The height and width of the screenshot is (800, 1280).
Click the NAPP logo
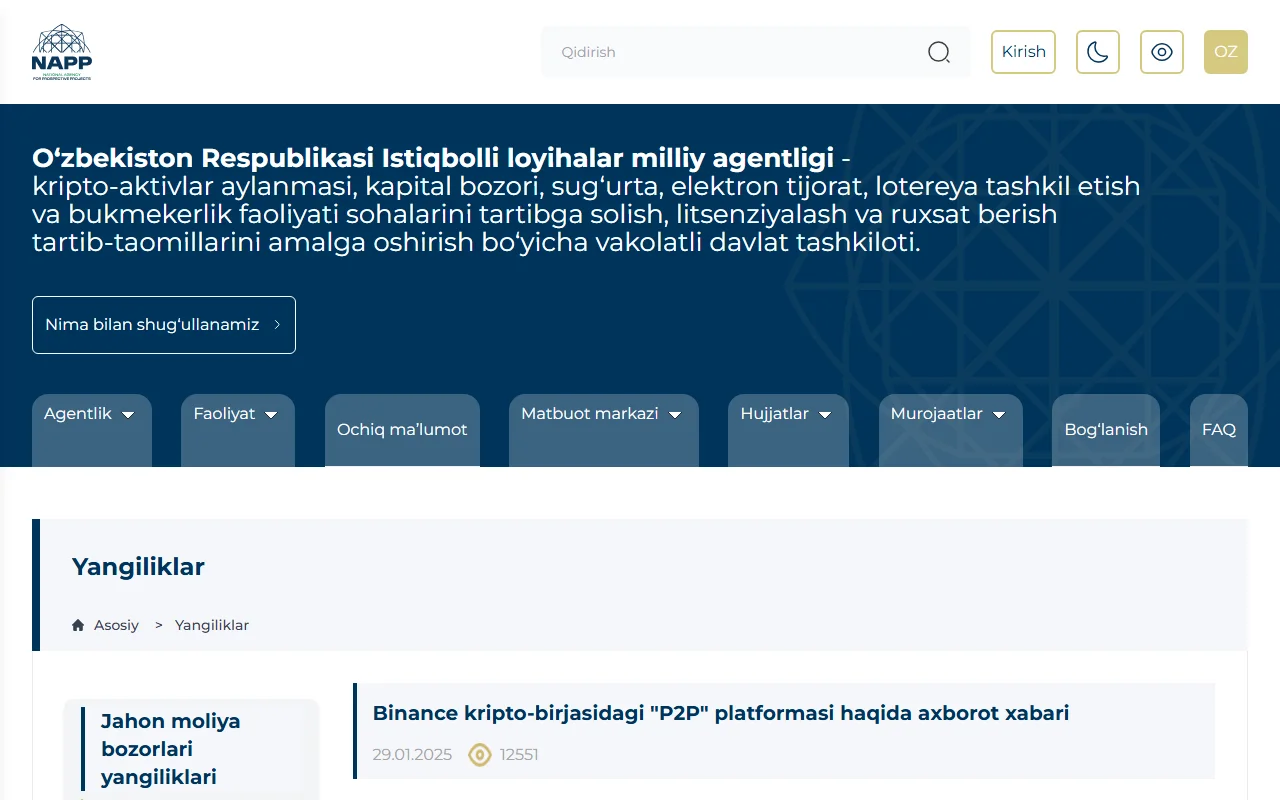(x=62, y=52)
